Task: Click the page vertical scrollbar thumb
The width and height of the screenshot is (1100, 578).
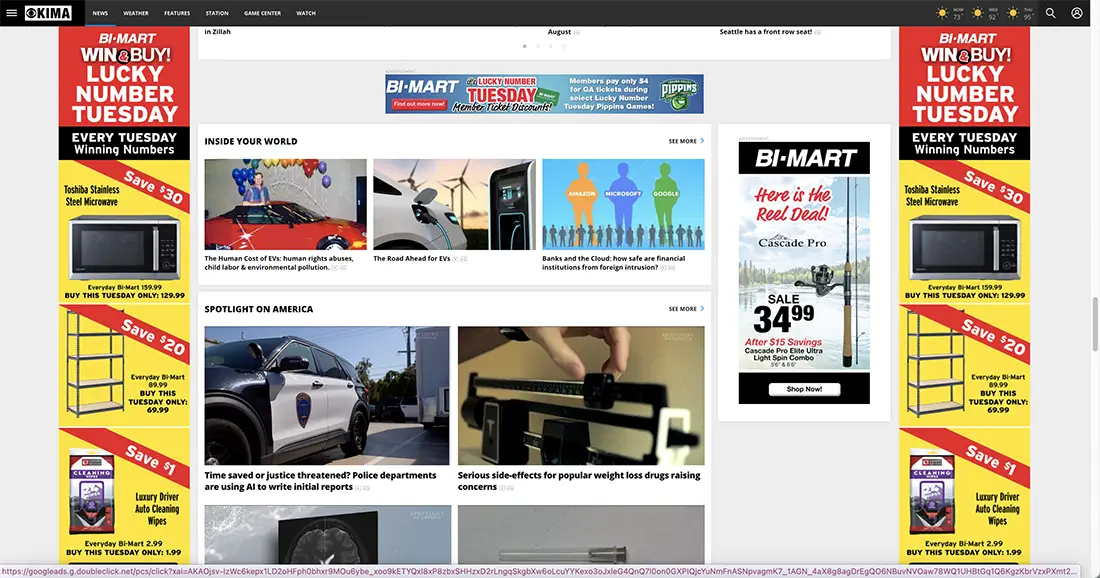Action: pos(1095,324)
